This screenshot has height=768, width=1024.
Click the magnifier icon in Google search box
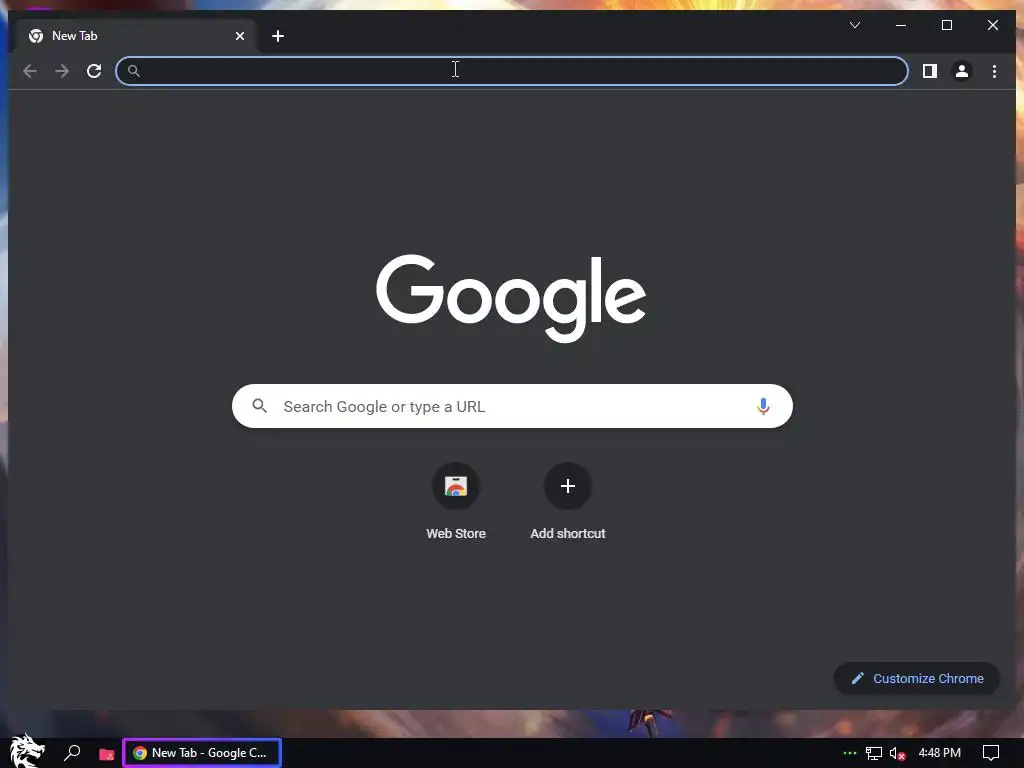coord(259,406)
